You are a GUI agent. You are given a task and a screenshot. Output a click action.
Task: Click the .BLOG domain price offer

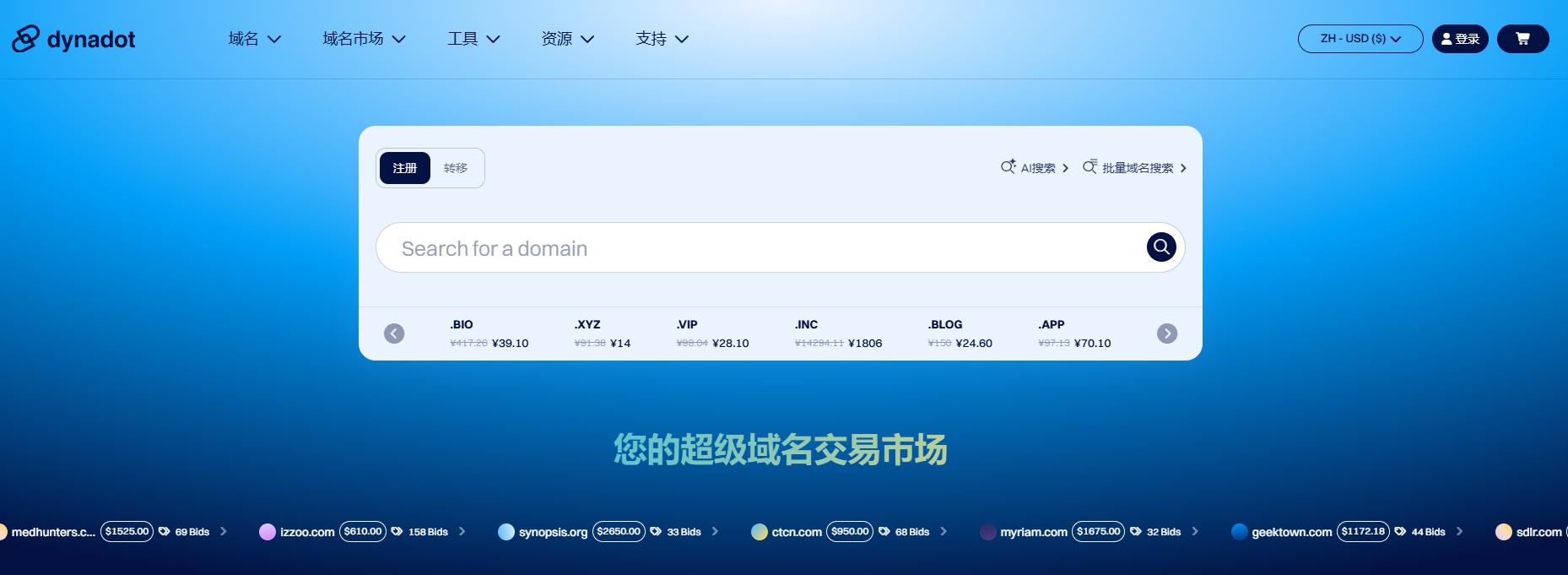[x=960, y=334]
